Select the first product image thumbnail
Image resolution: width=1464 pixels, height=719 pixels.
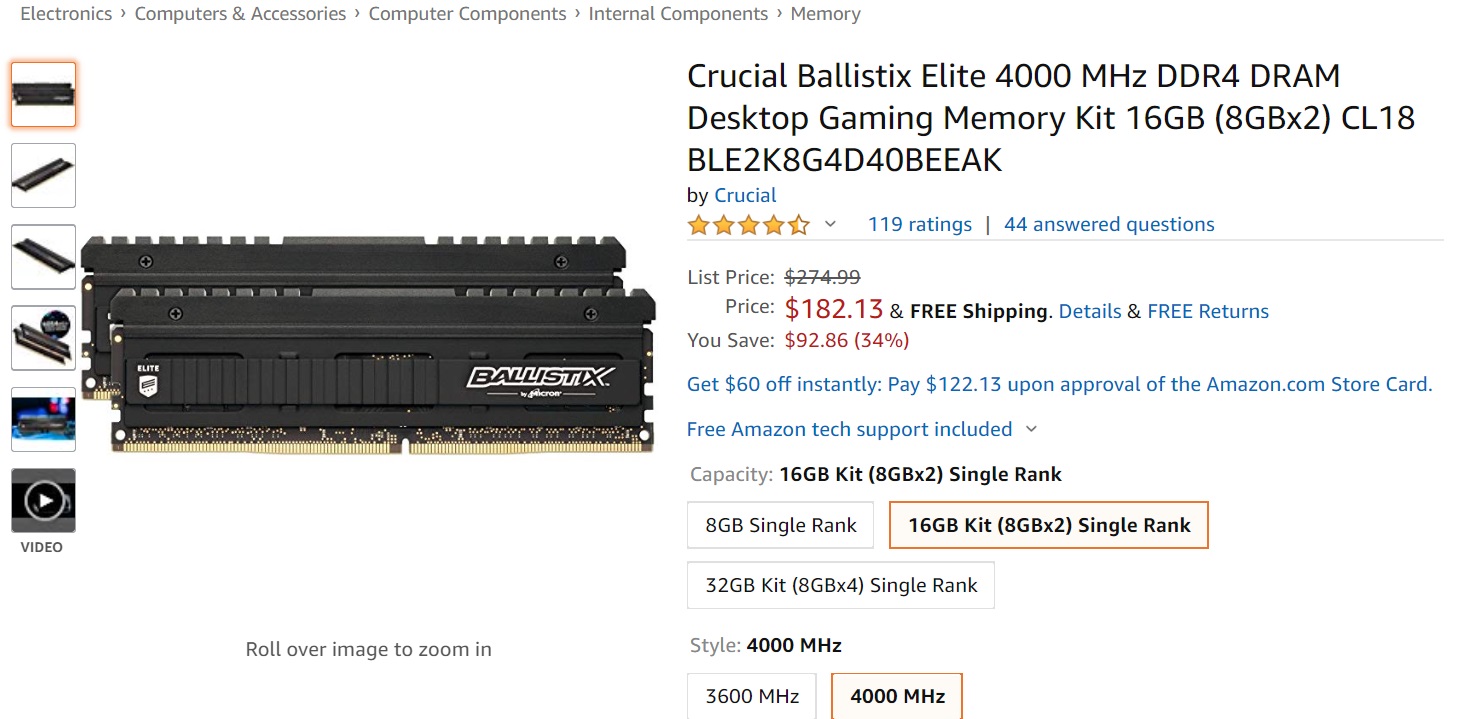tap(43, 95)
